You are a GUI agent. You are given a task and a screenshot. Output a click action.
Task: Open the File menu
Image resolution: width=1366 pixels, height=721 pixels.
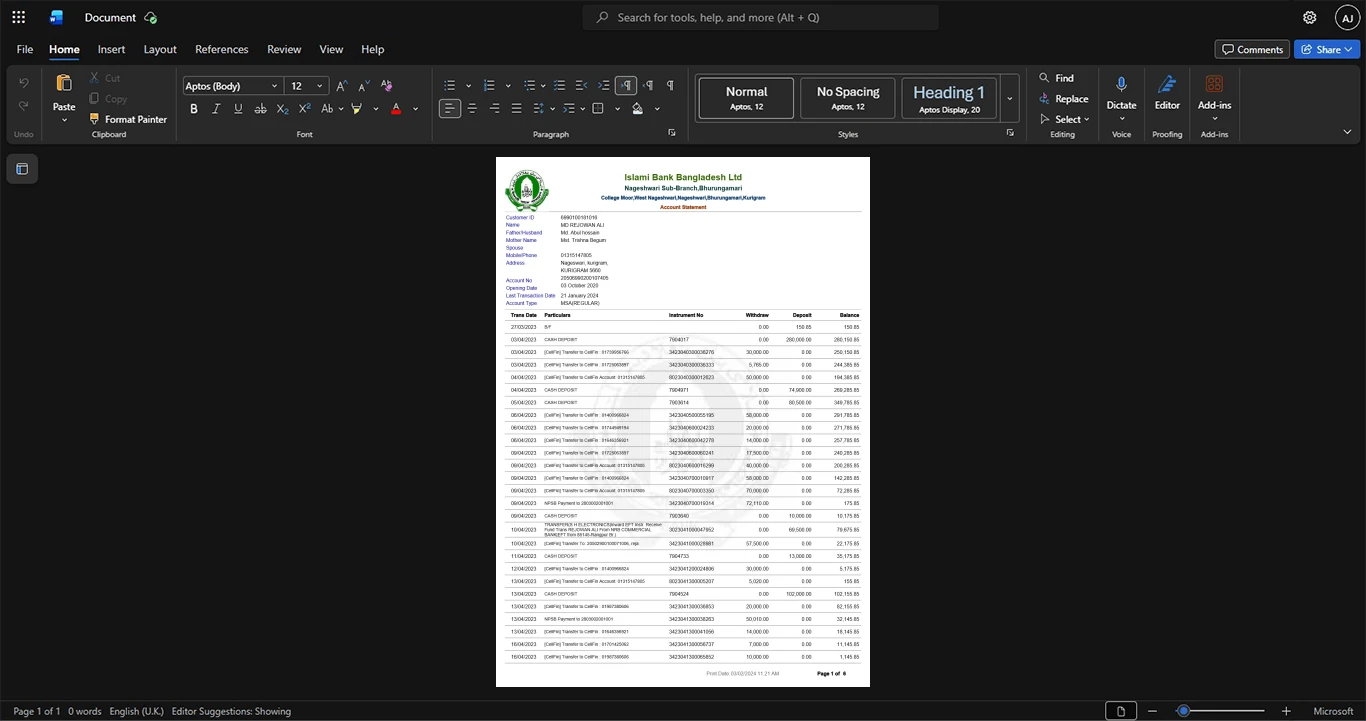(25, 49)
